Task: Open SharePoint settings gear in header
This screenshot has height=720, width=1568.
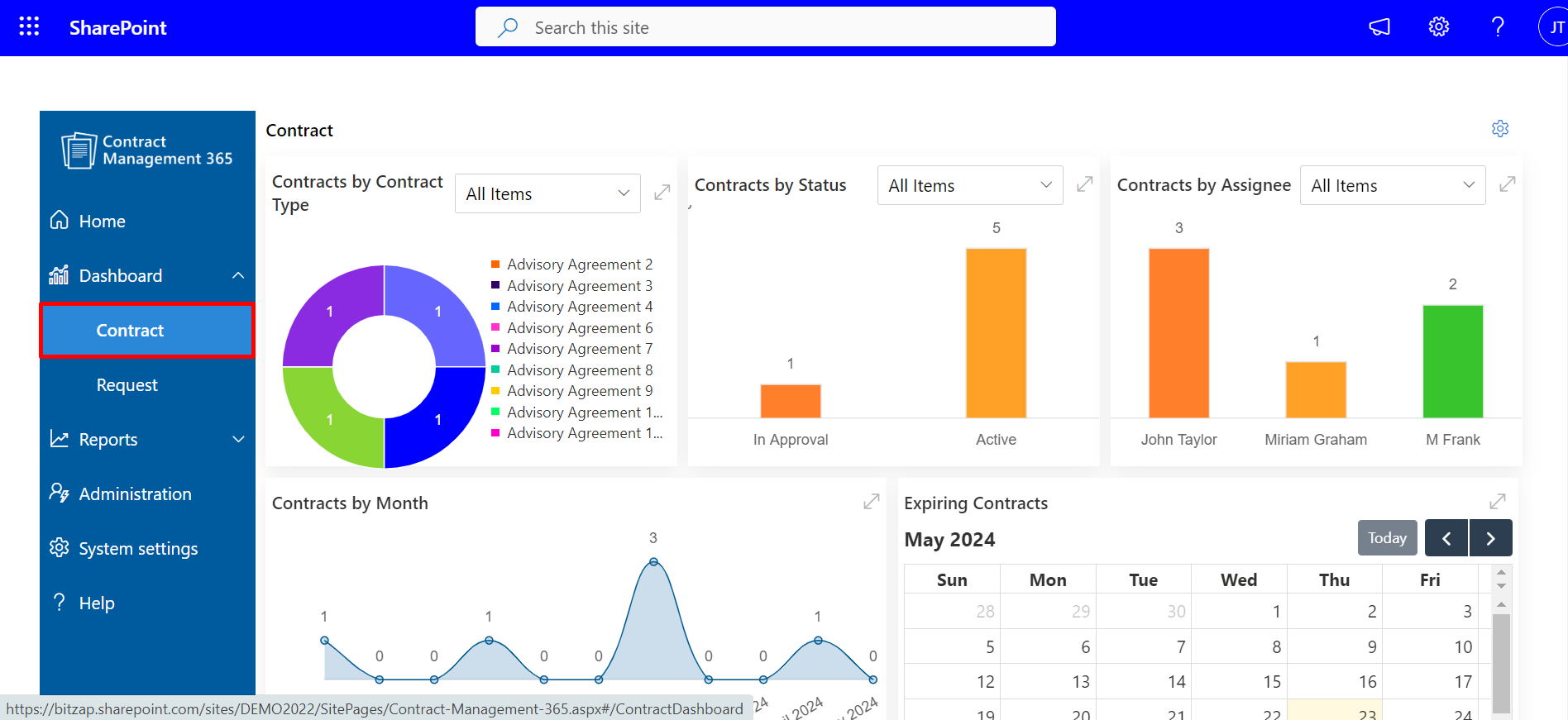Action: (1439, 27)
